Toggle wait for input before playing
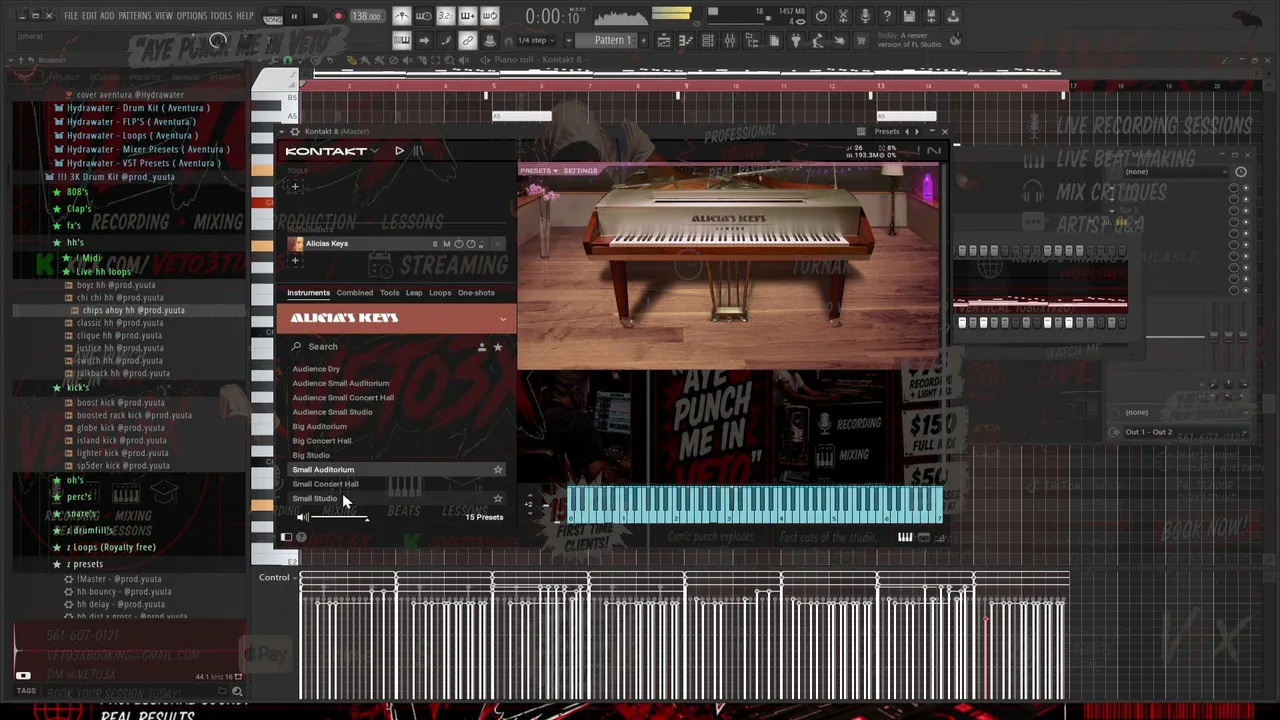Screen dimensions: 1280x720 (x=423, y=16)
